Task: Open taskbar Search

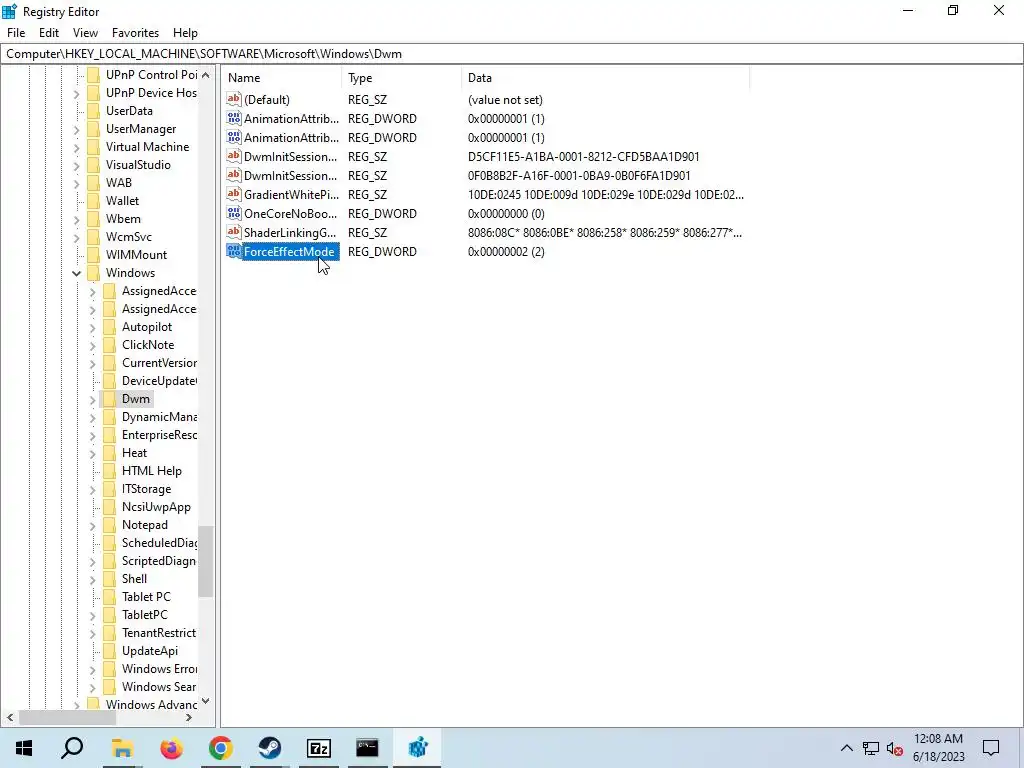Action: (72, 748)
